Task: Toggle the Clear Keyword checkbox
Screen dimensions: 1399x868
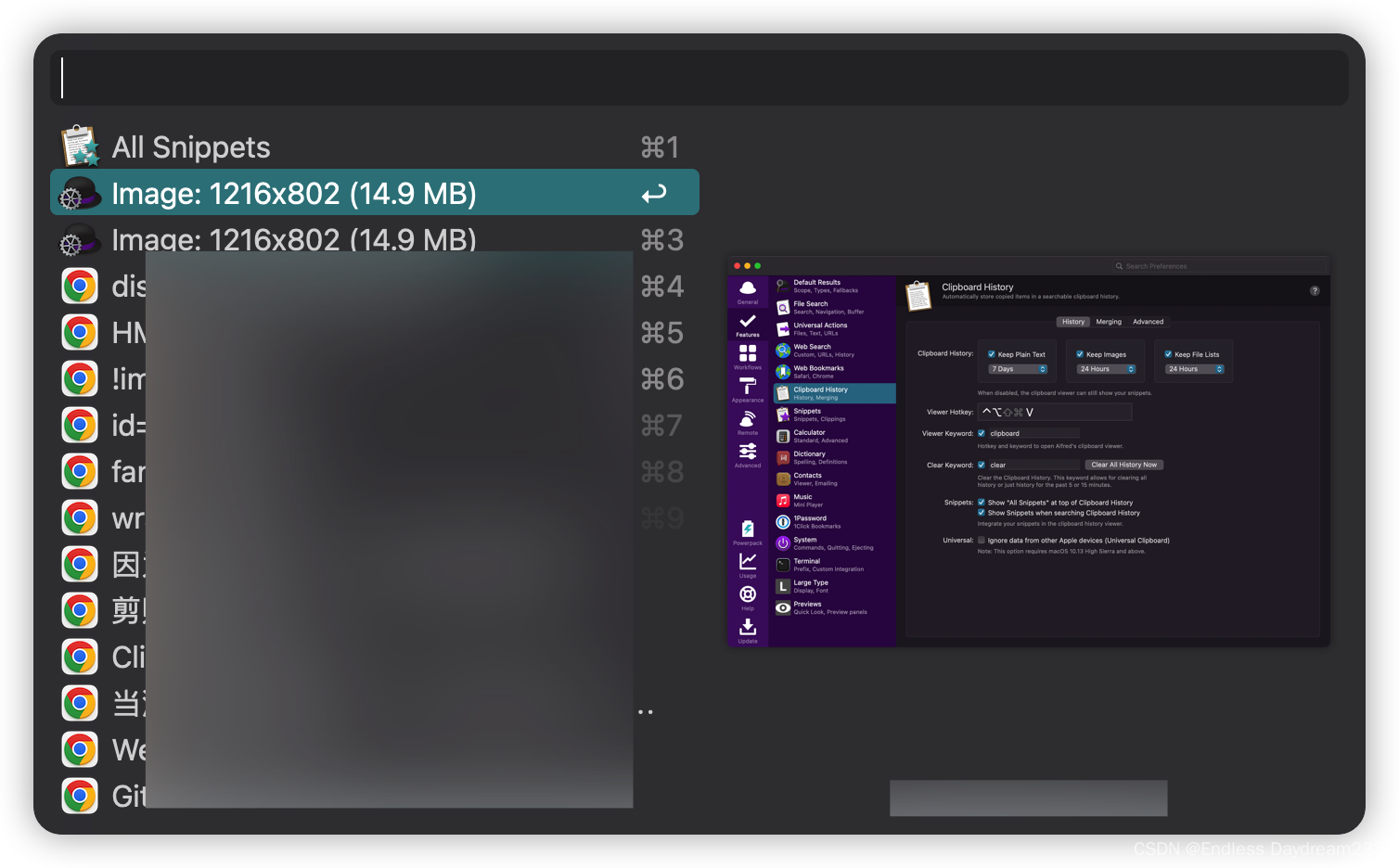Action: click(x=982, y=465)
